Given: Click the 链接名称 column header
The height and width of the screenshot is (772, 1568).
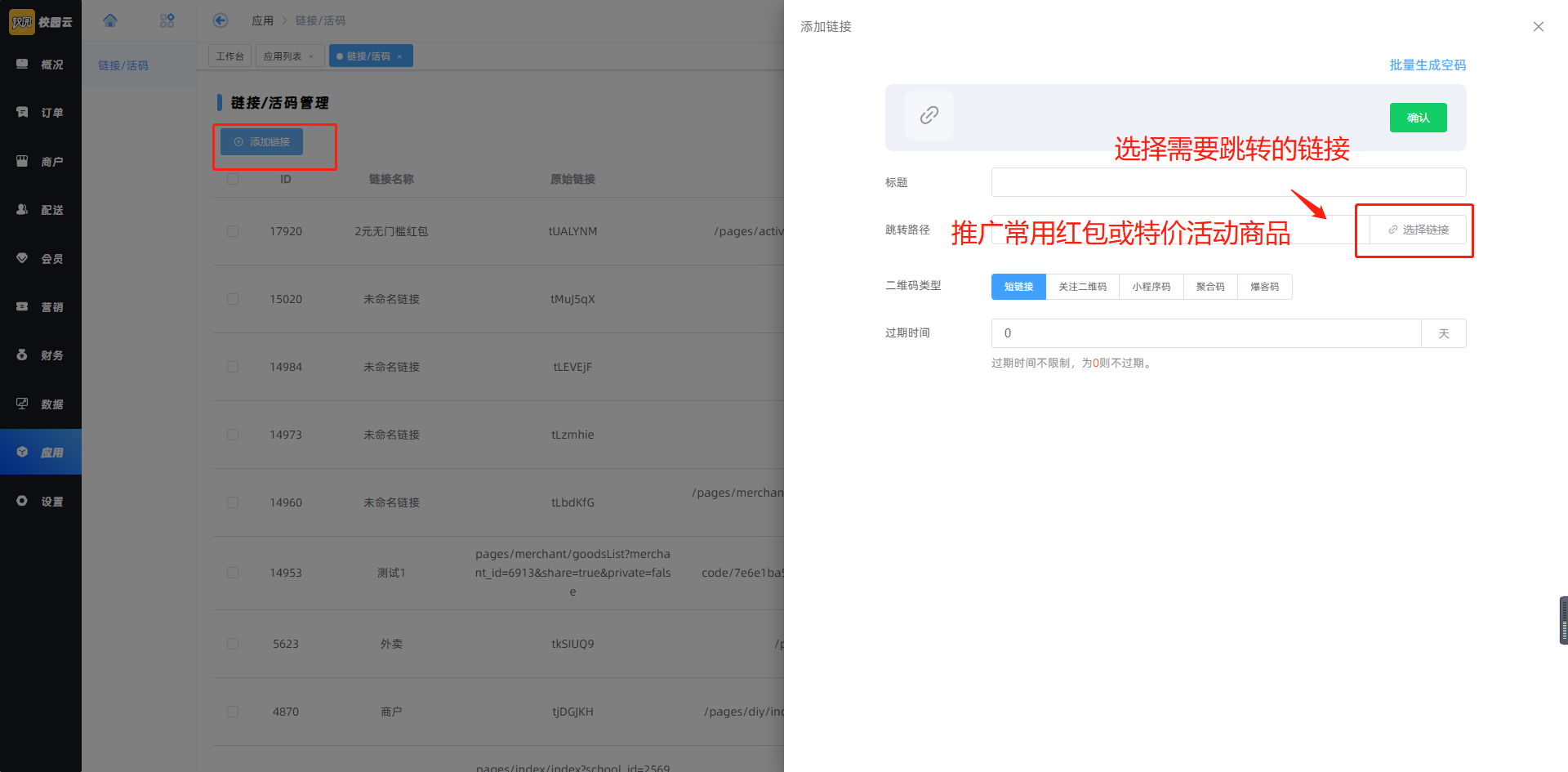Looking at the screenshot, I should [x=391, y=179].
